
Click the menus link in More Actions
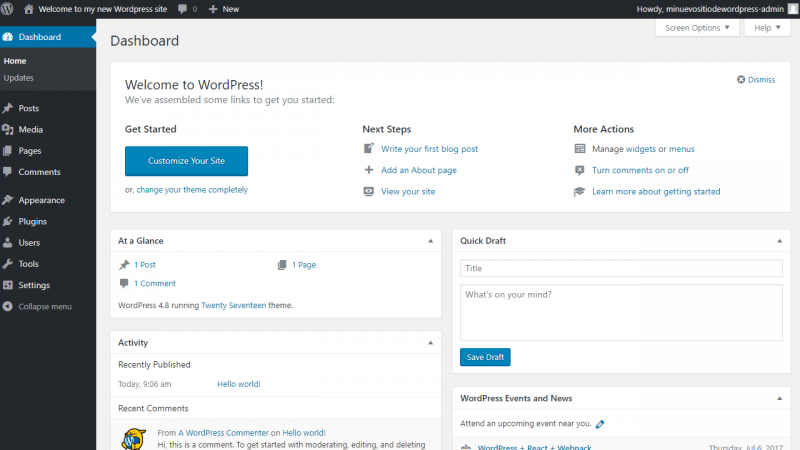click(682, 148)
